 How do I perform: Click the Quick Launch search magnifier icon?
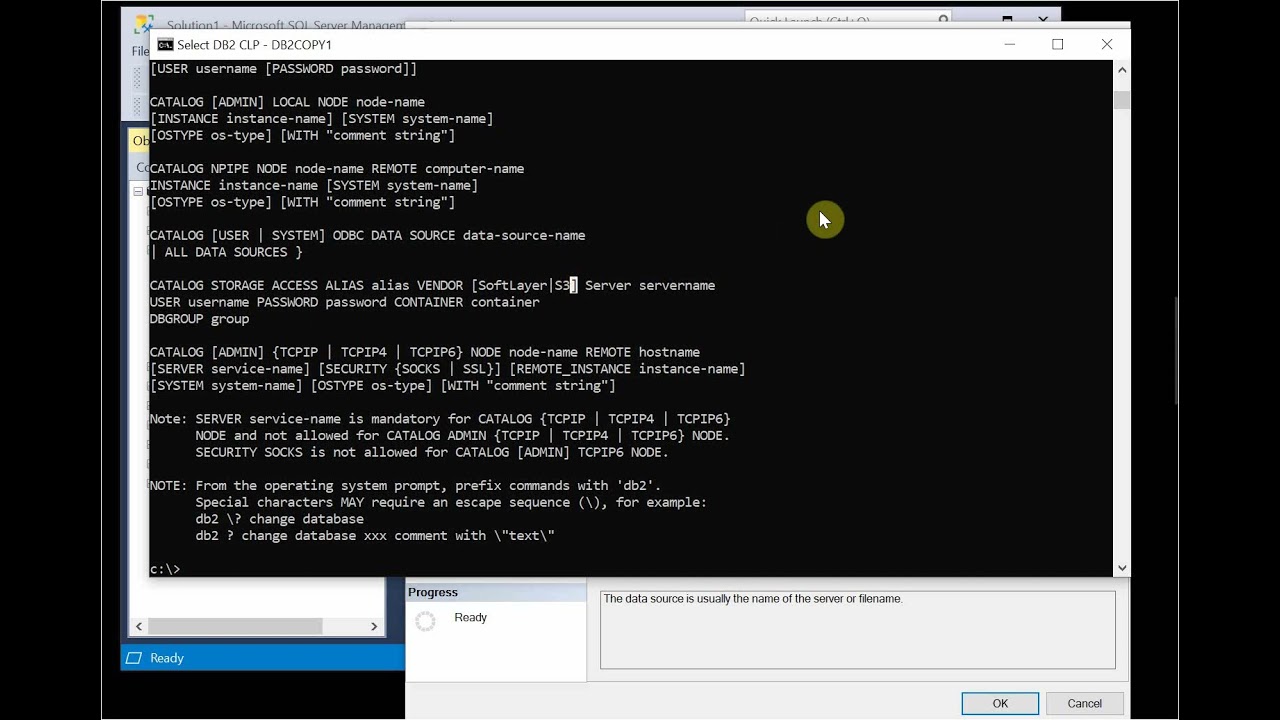coord(943,20)
